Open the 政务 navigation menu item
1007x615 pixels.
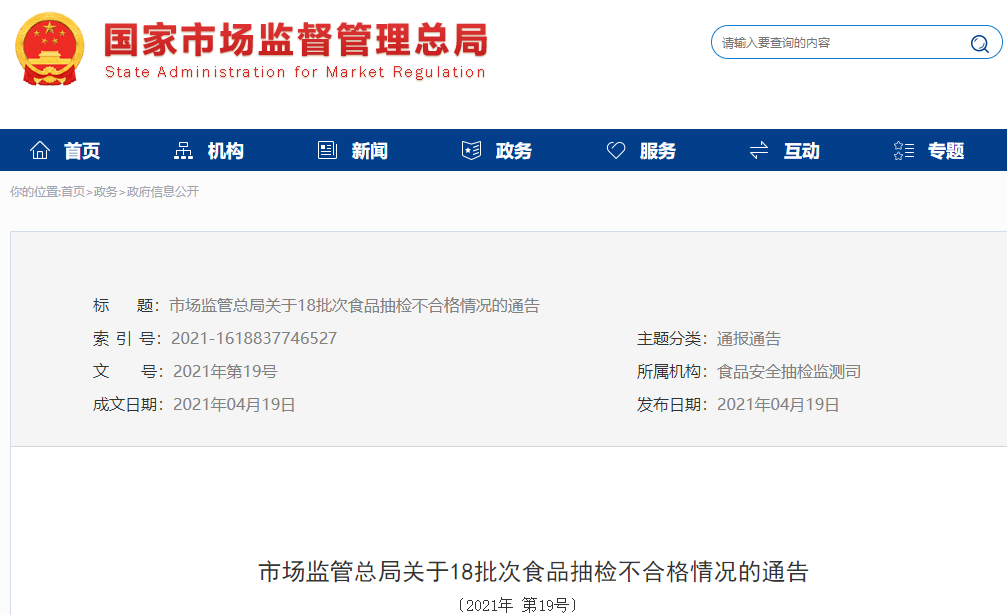[514, 151]
